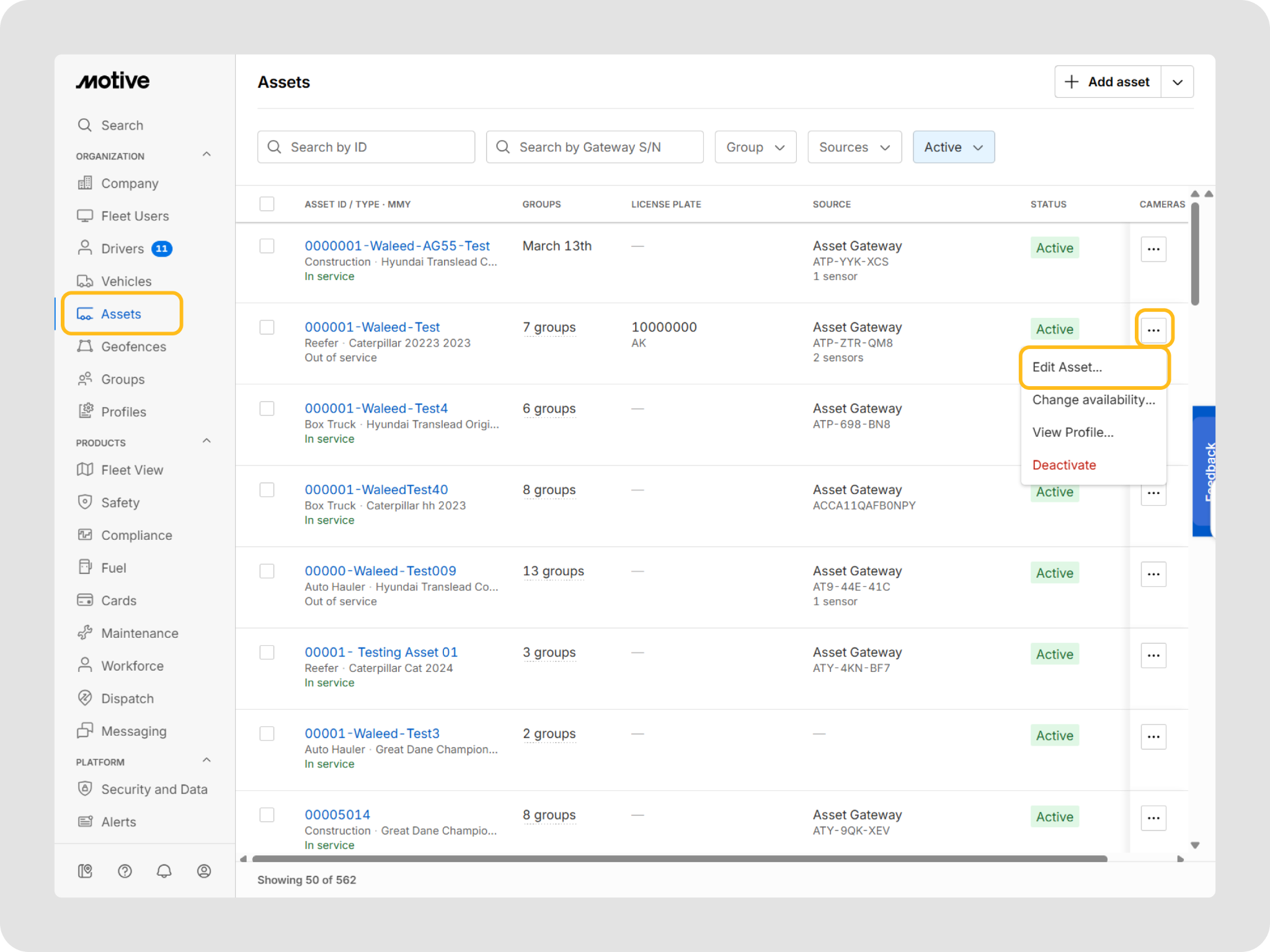Click the map location icon in bottom bar
1270x952 pixels.
click(x=85, y=871)
